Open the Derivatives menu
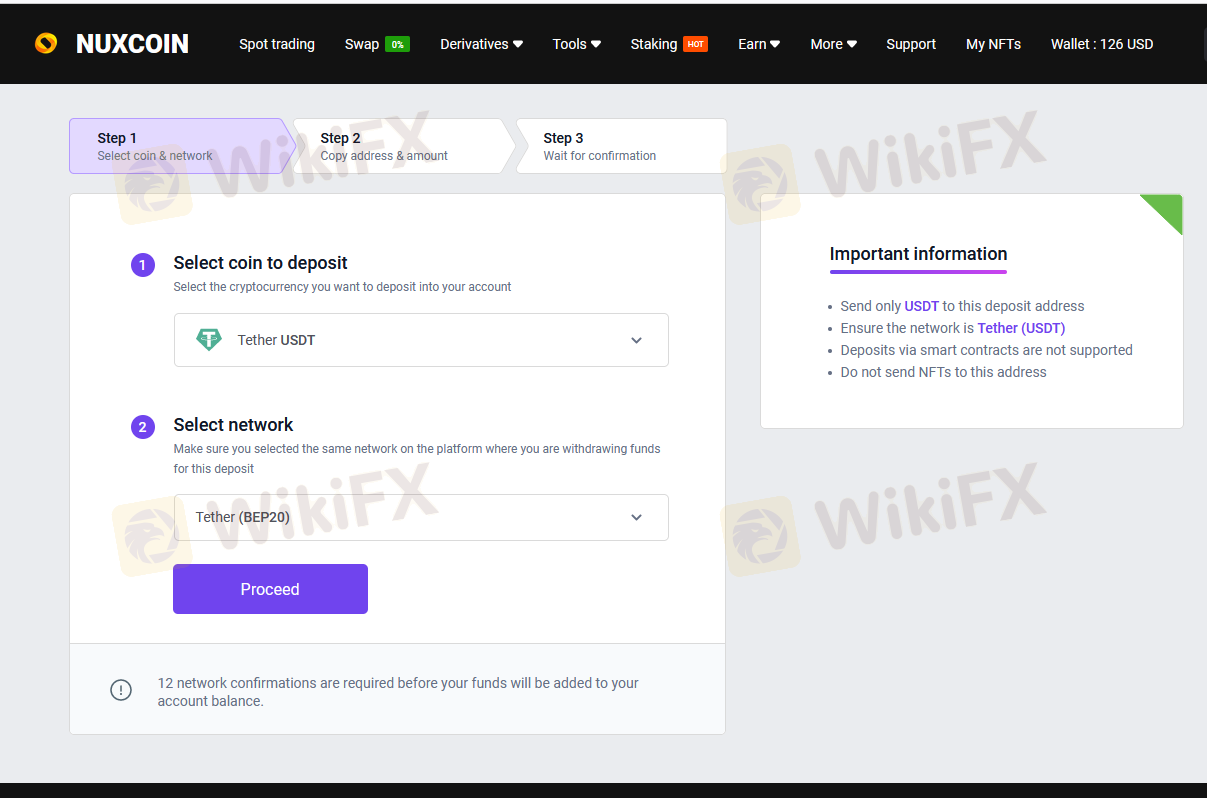Image resolution: width=1207 pixels, height=798 pixels. click(x=481, y=44)
